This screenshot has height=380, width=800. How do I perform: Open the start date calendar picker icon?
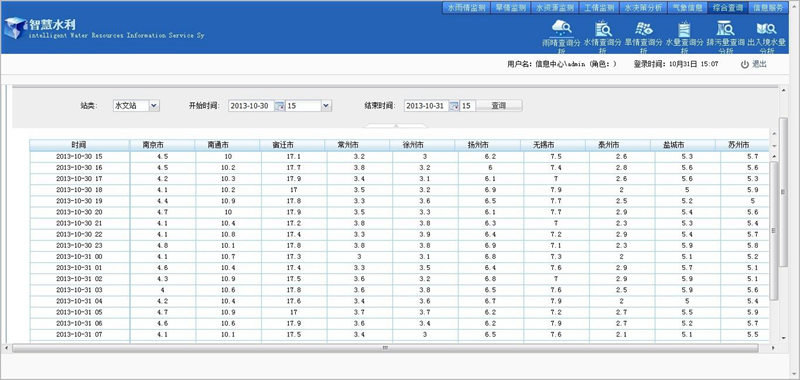pyautogui.click(x=280, y=106)
